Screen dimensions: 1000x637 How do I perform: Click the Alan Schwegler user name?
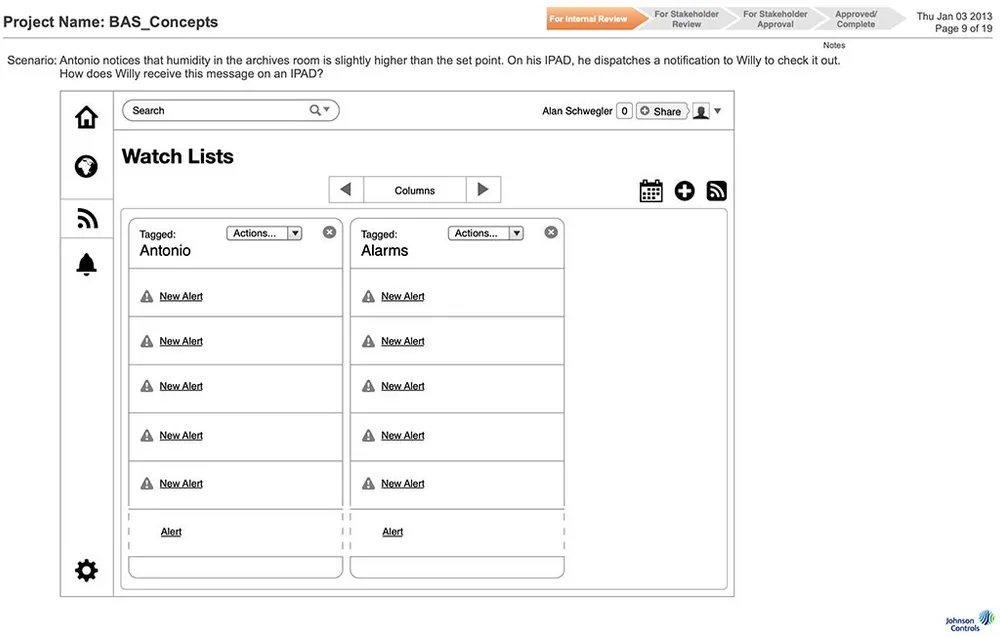[x=577, y=111]
